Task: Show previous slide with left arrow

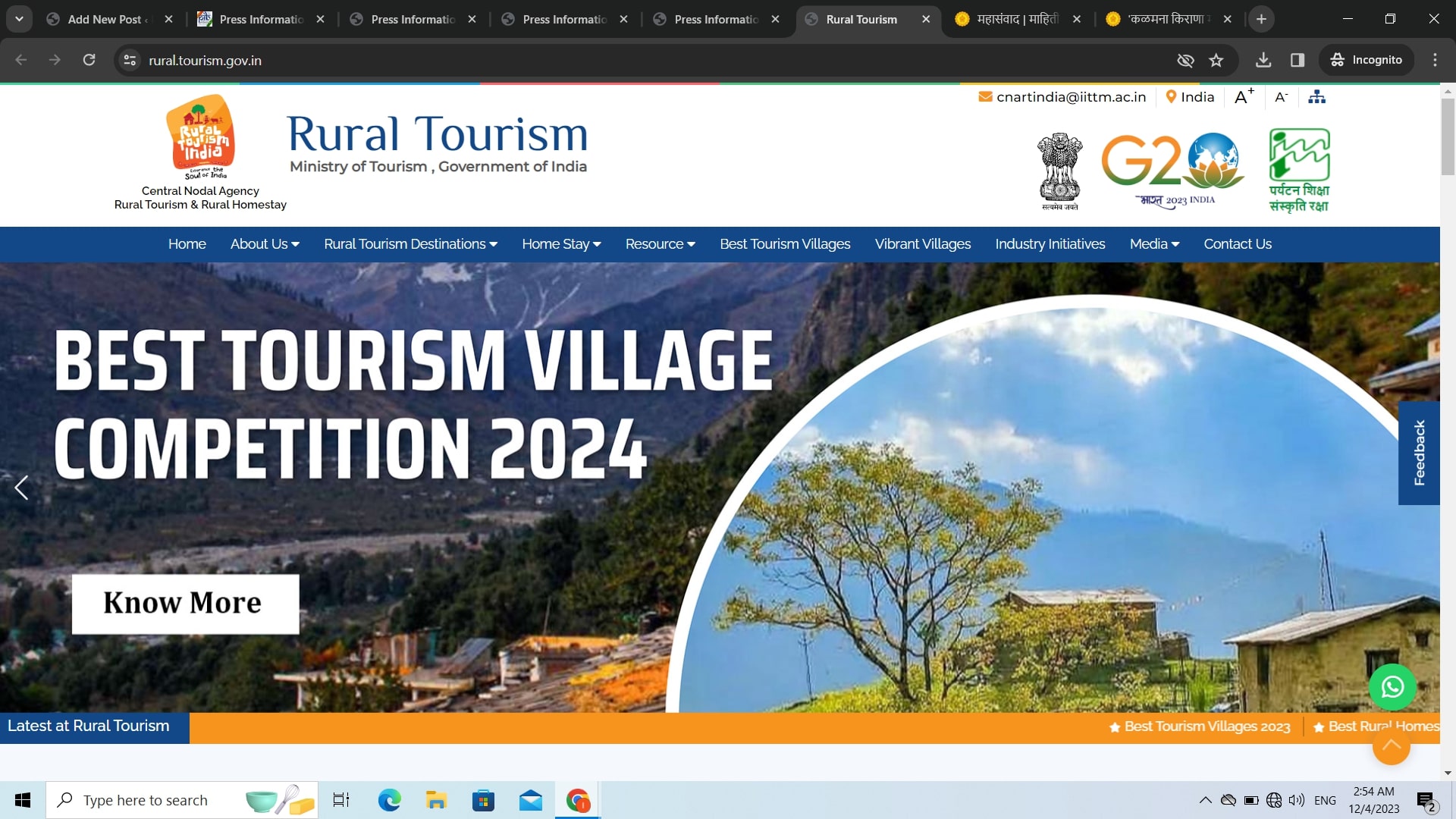Action: click(x=21, y=488)
